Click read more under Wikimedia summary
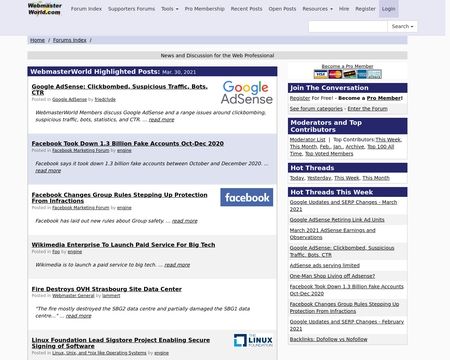The image size is (450, 360). point(177,265)
